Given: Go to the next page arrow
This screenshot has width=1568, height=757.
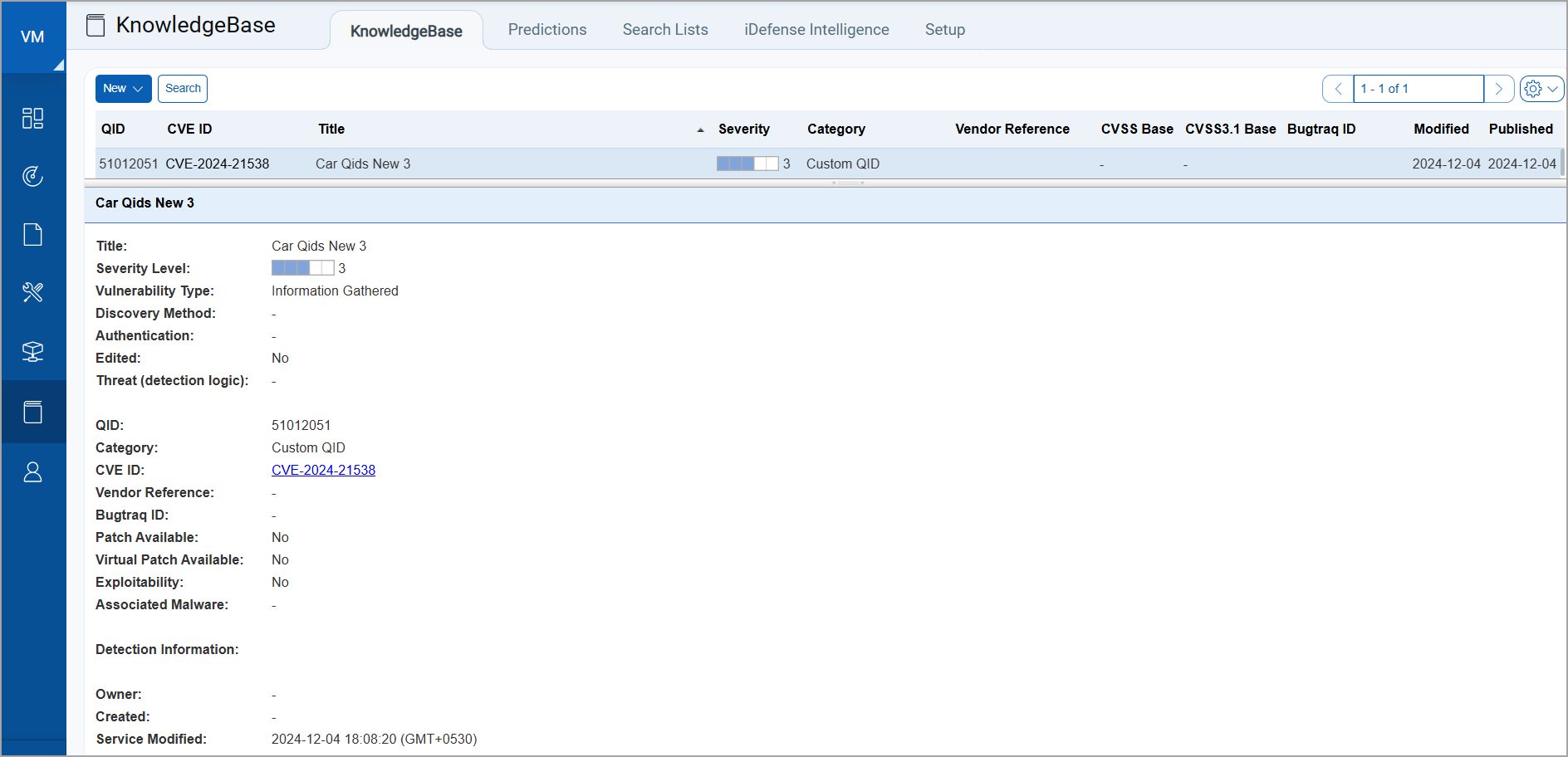Looking at the screenshot, I should (x=1498, y=89).
